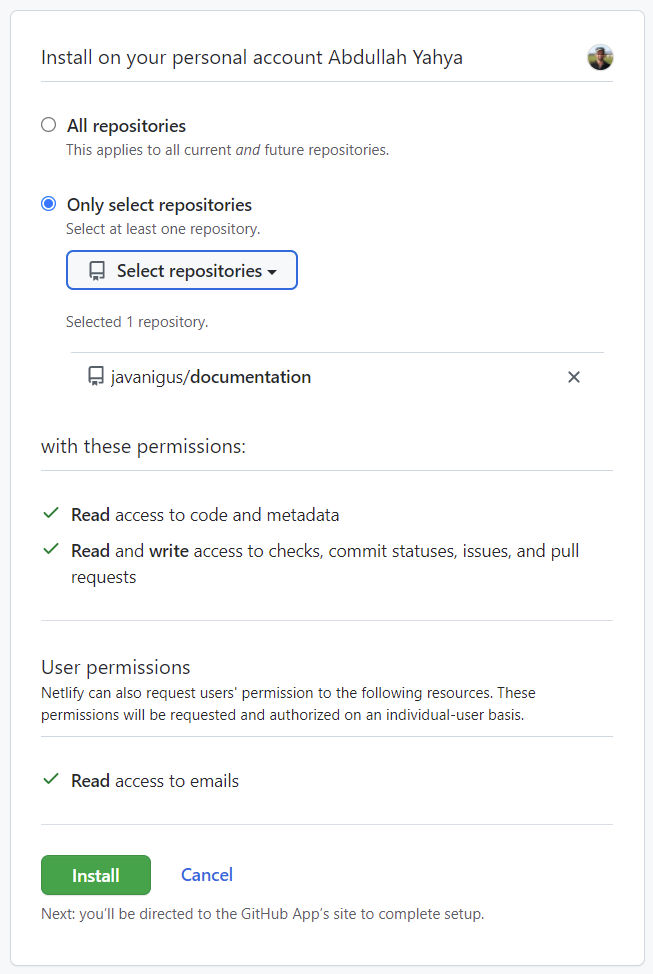The image size is (653, 974).
Task: Click the 'with these permissions:' heading
Action: (x=144, y=447)
